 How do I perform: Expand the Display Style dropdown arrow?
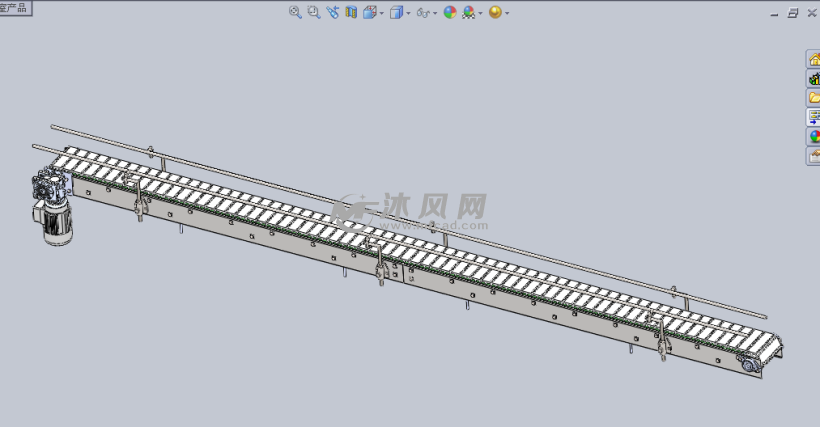tap(408, 14)
